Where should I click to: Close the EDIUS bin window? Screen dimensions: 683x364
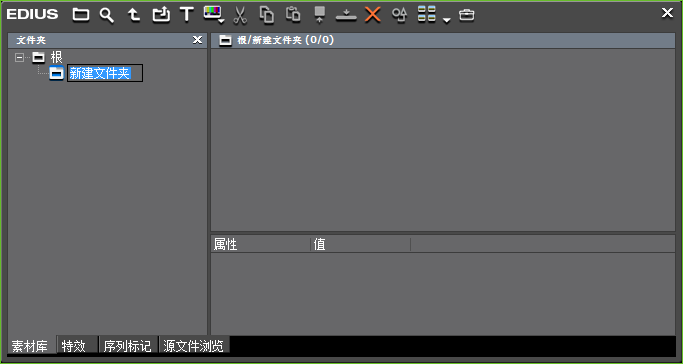(x=667, y=13)
